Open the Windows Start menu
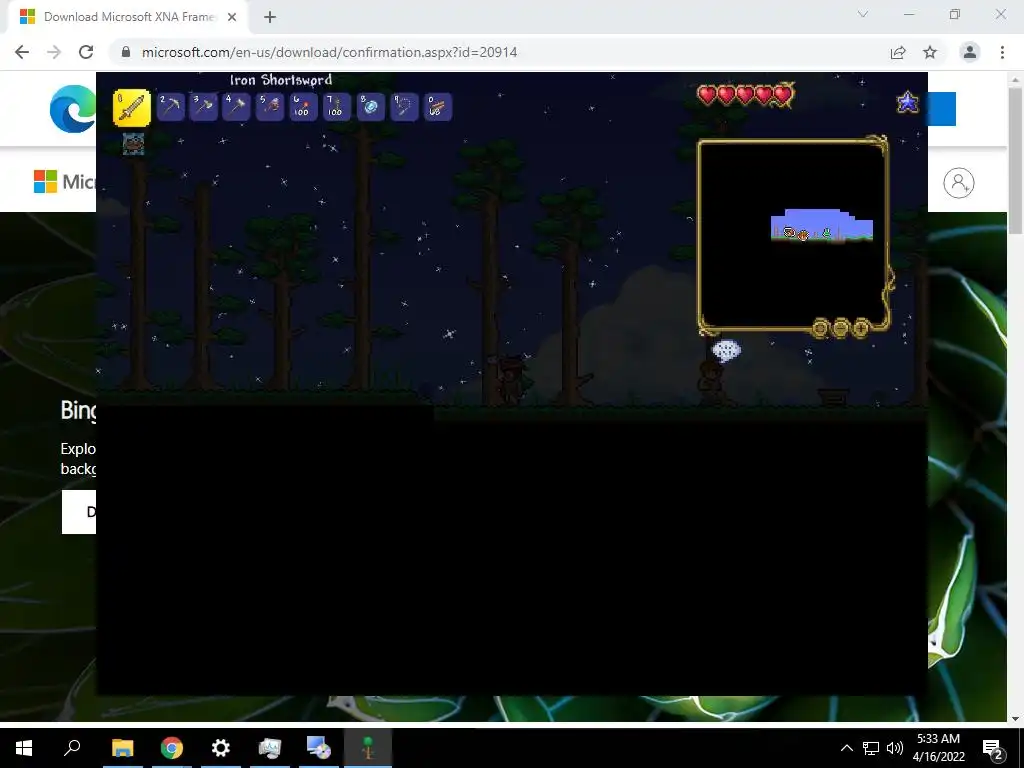Screen dimensions: 1024x768 point(24,748)
